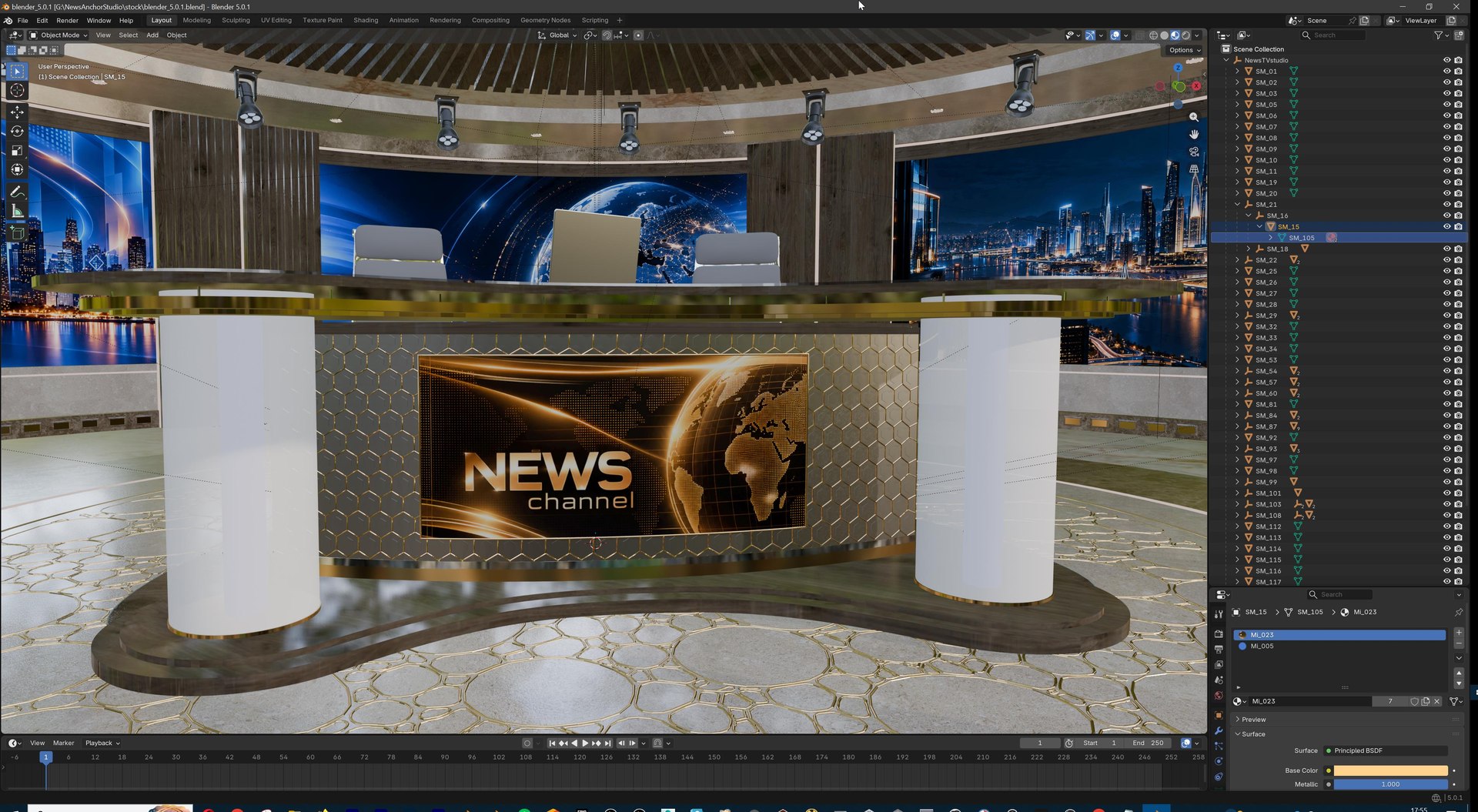Screen dimensions: 1478x812
Task: Open the Object Mode dropdown
Action: 59,35
